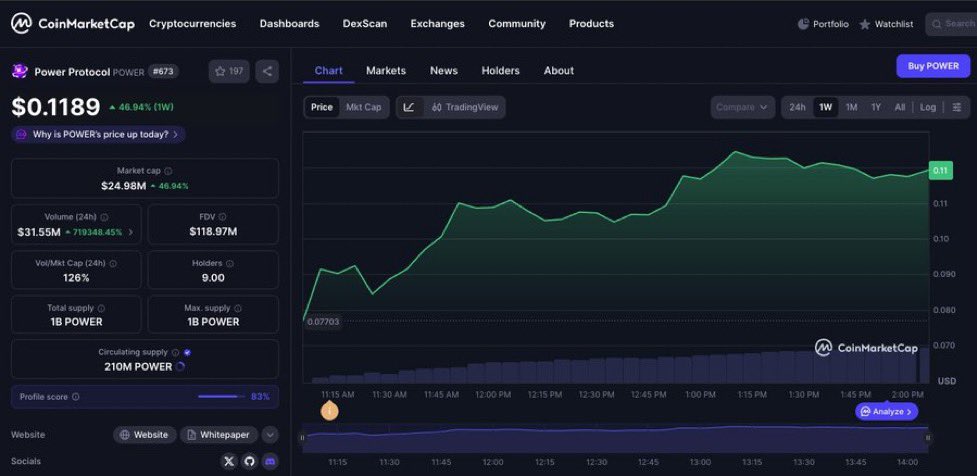Select the Mkt Cap toggle
977x476 pixels.
[x=364, y=107]
